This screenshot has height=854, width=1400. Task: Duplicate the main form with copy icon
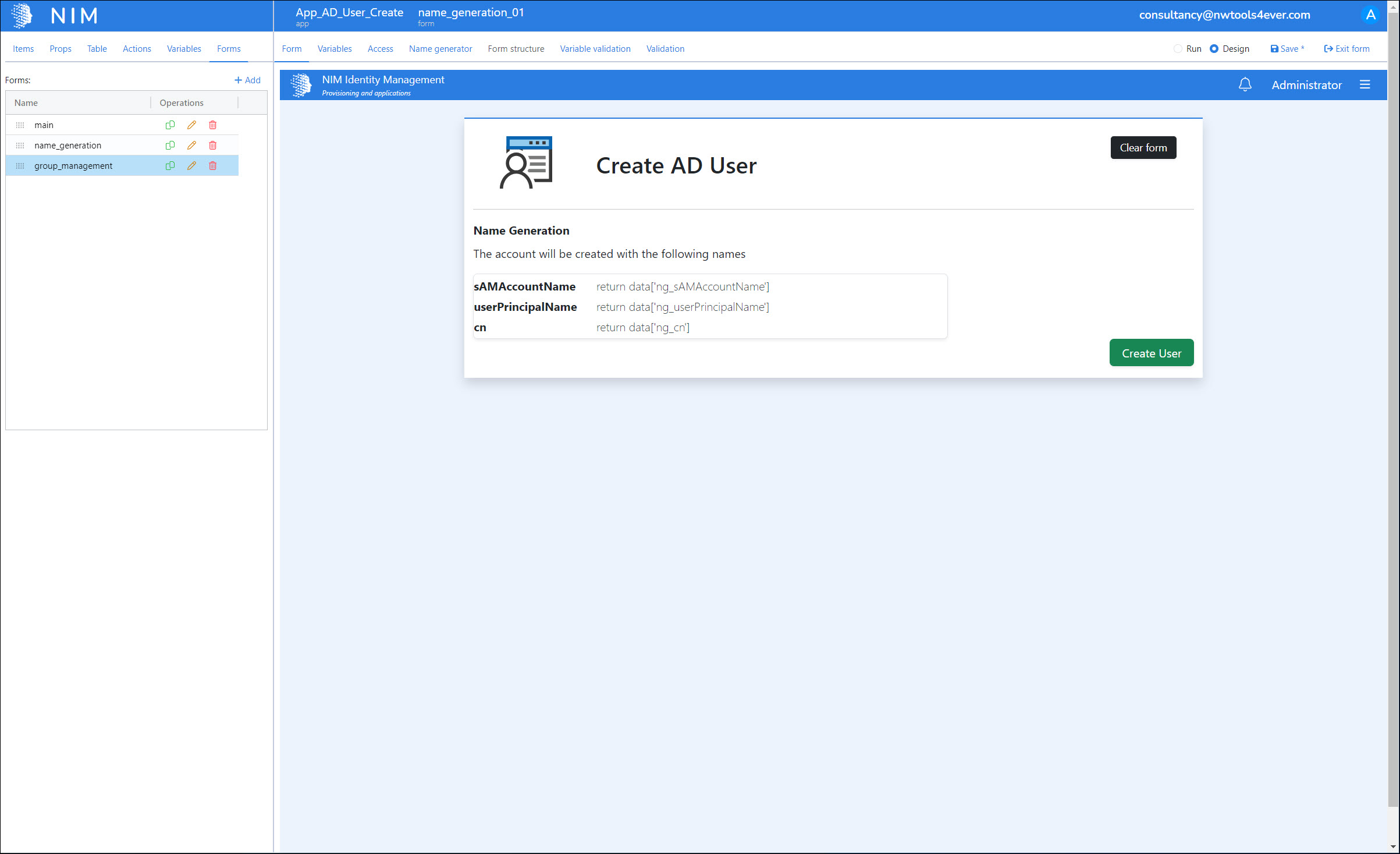pos(170,125)
